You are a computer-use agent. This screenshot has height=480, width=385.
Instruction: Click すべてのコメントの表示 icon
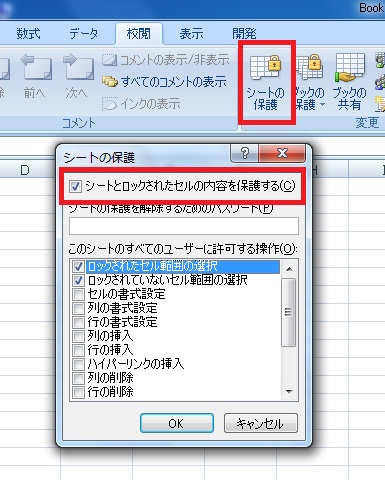click(110, 82)
